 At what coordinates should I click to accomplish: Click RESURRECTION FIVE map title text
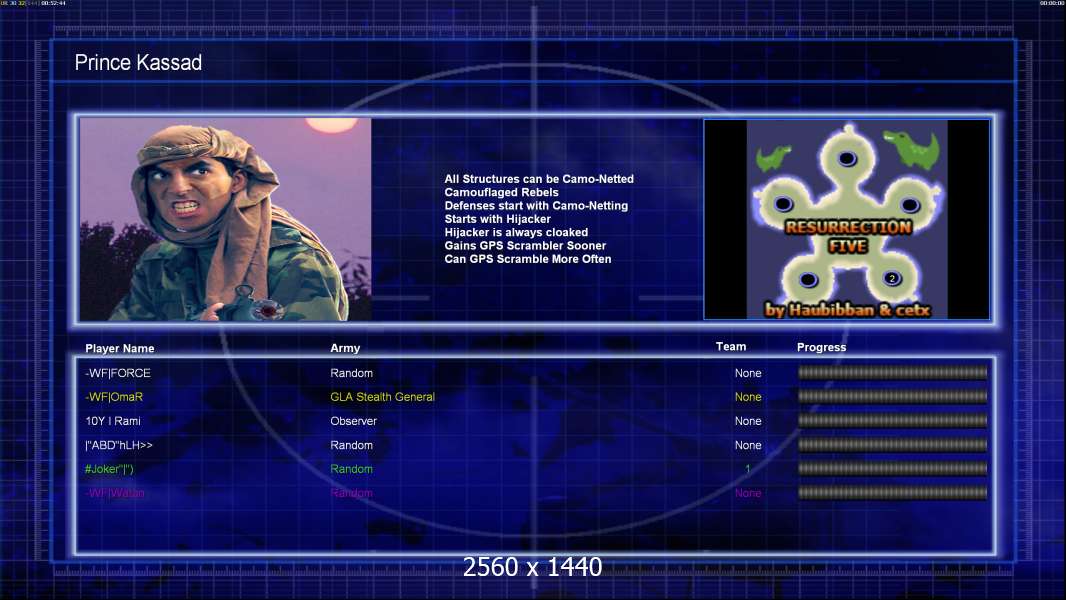848,236
